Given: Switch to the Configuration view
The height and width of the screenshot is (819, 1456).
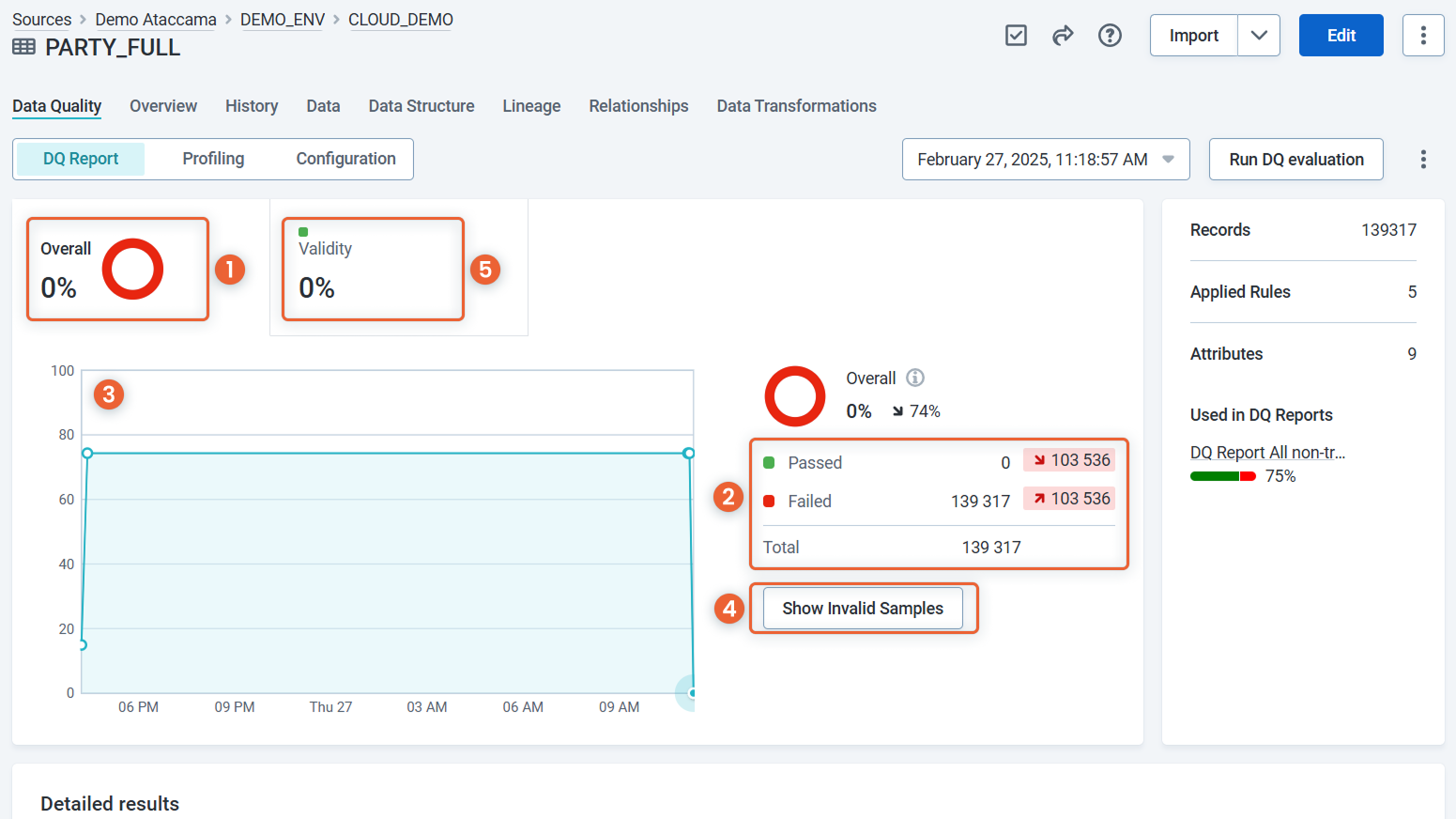Looking at the screenshot, I should (x=345, y=159).
